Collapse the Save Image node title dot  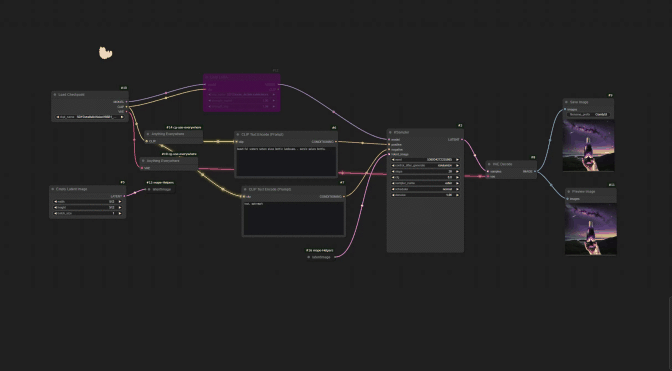(x=566, y=102)
